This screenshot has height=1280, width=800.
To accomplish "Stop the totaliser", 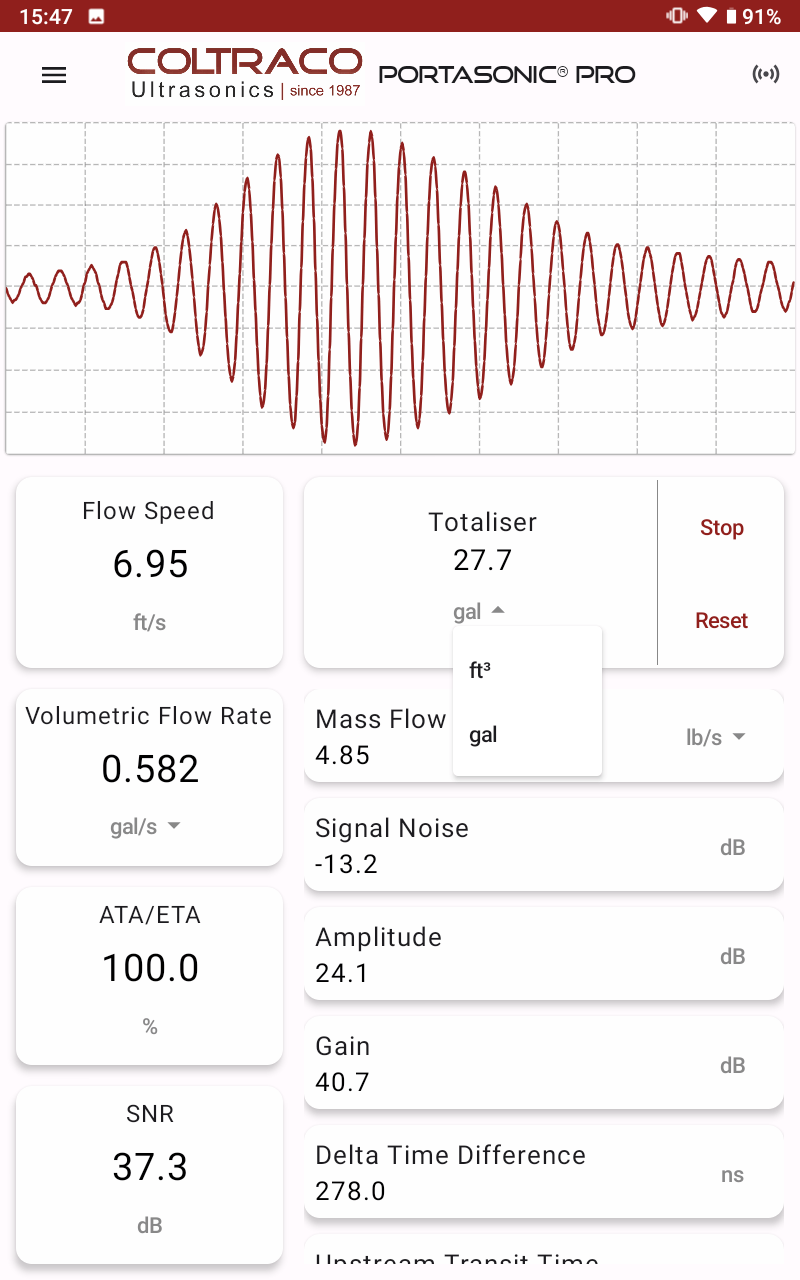I will tap(721, 528).
